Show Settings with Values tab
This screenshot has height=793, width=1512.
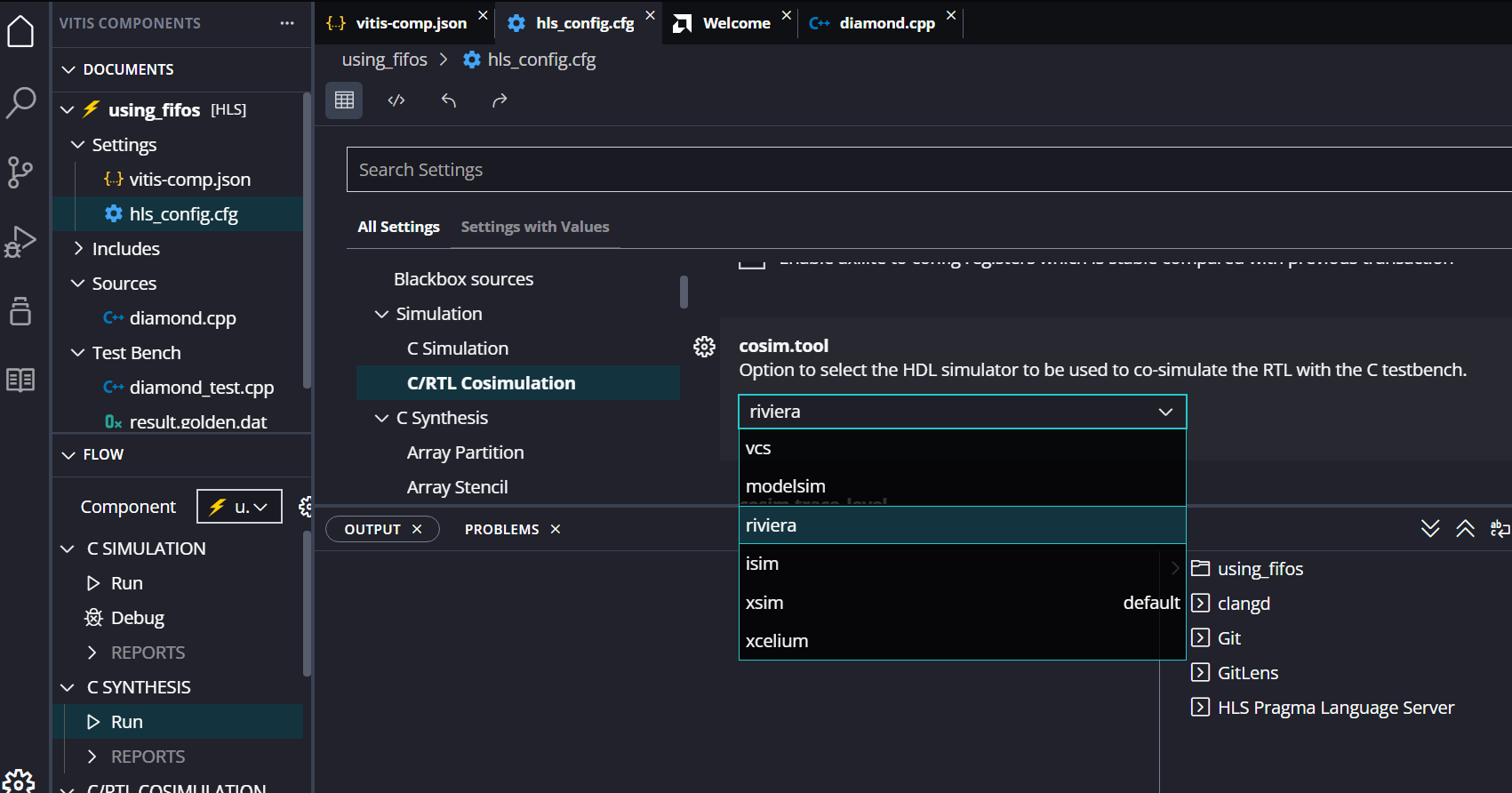click(x=534, y=227)
